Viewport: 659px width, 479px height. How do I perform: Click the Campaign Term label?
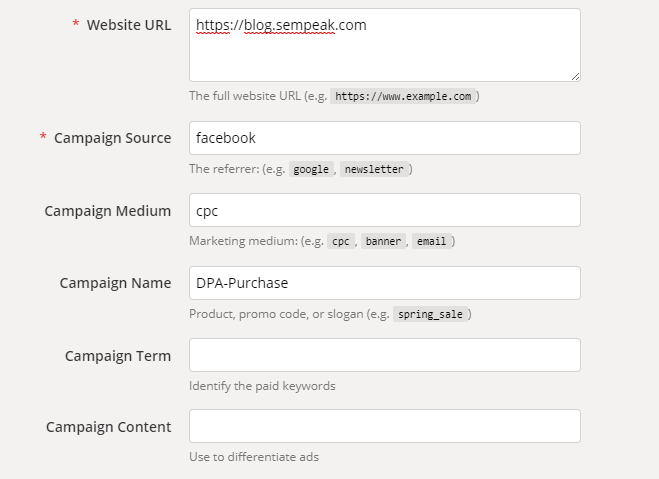[x=117, y=355]
